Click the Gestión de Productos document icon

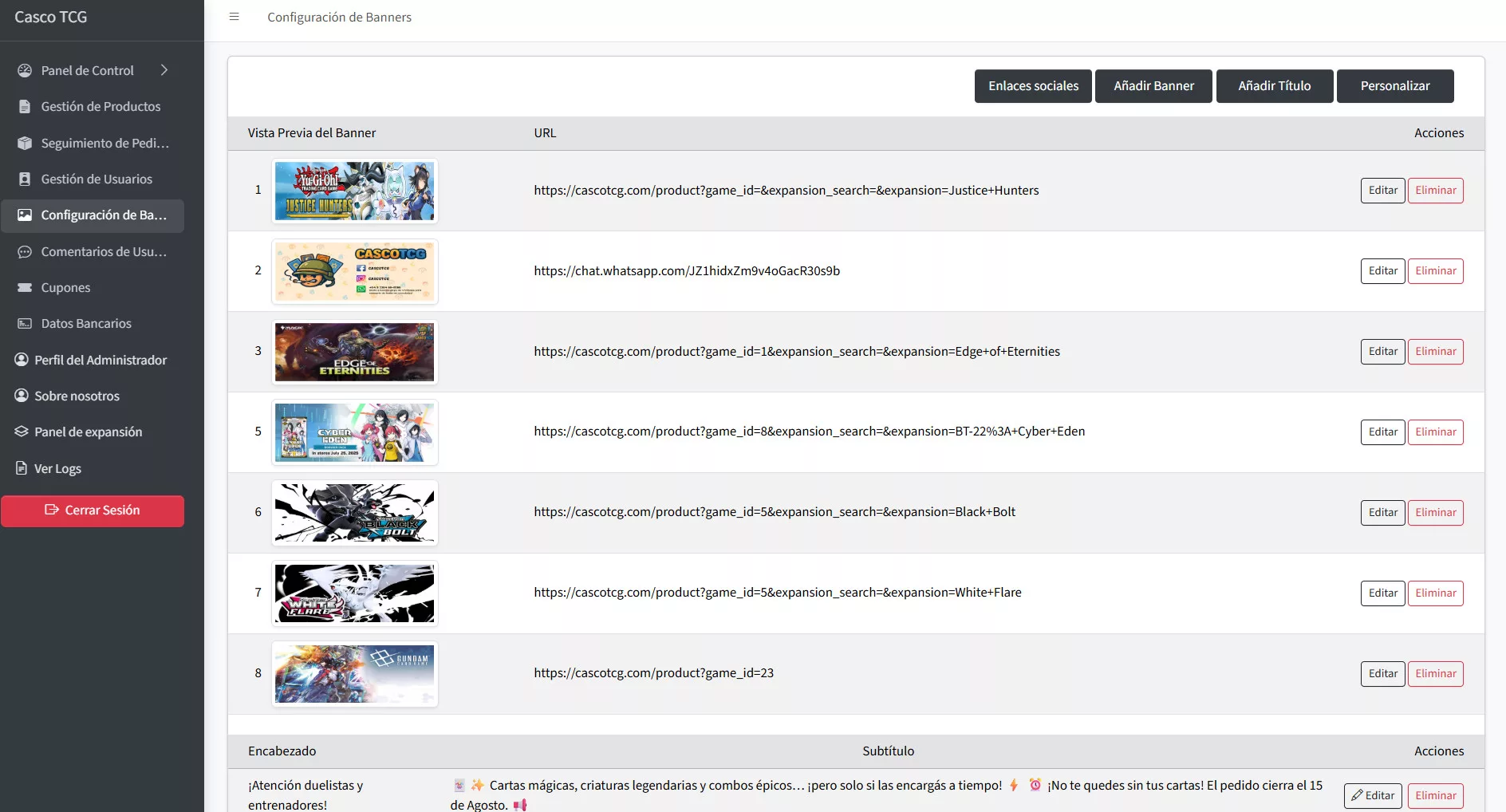pos(25,107)
